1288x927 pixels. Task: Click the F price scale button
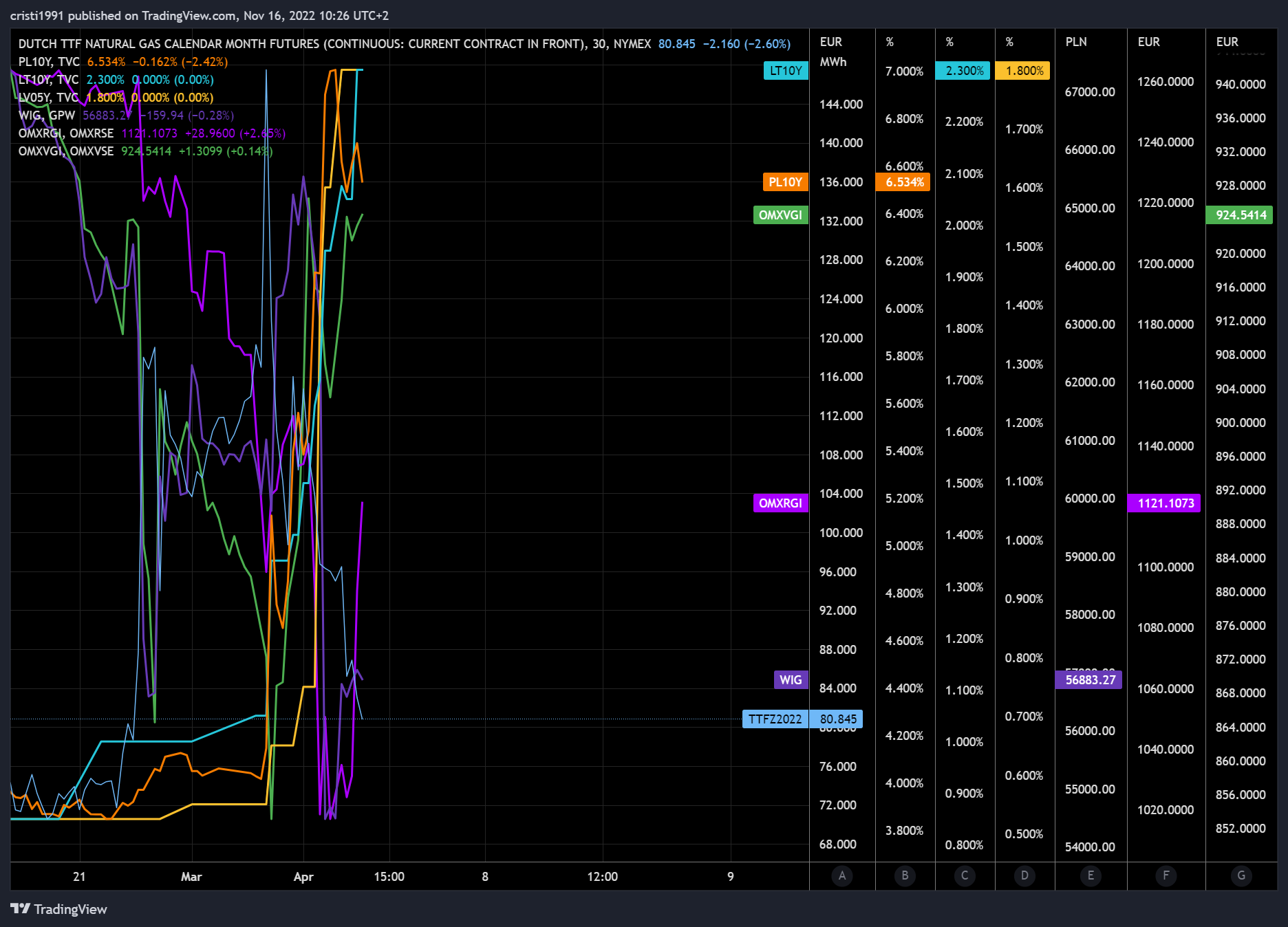coord(1166,876)
